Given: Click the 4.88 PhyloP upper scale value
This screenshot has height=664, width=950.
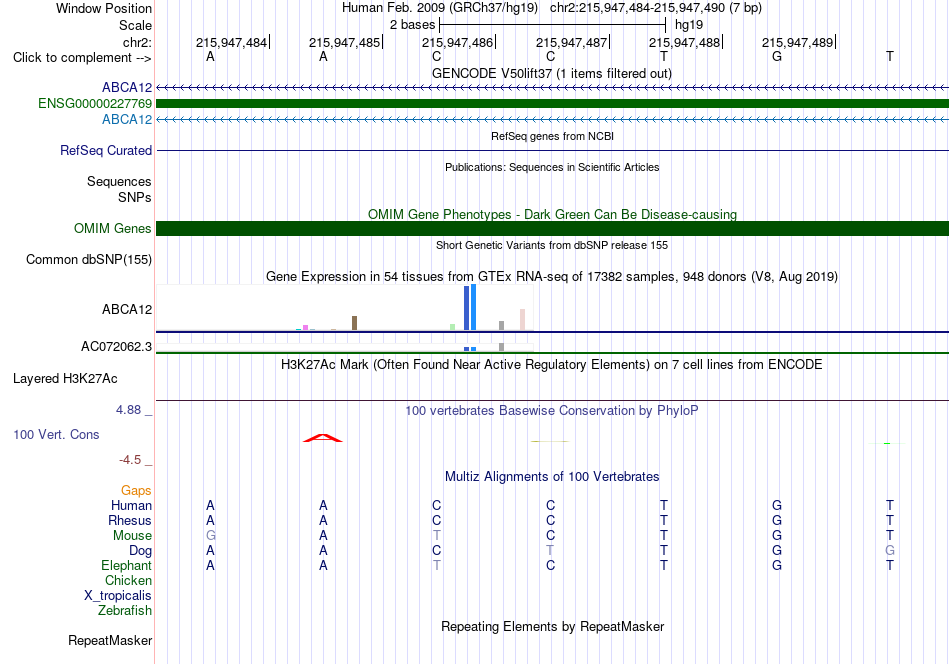Looking at the screenshot, I should [128, 410].
